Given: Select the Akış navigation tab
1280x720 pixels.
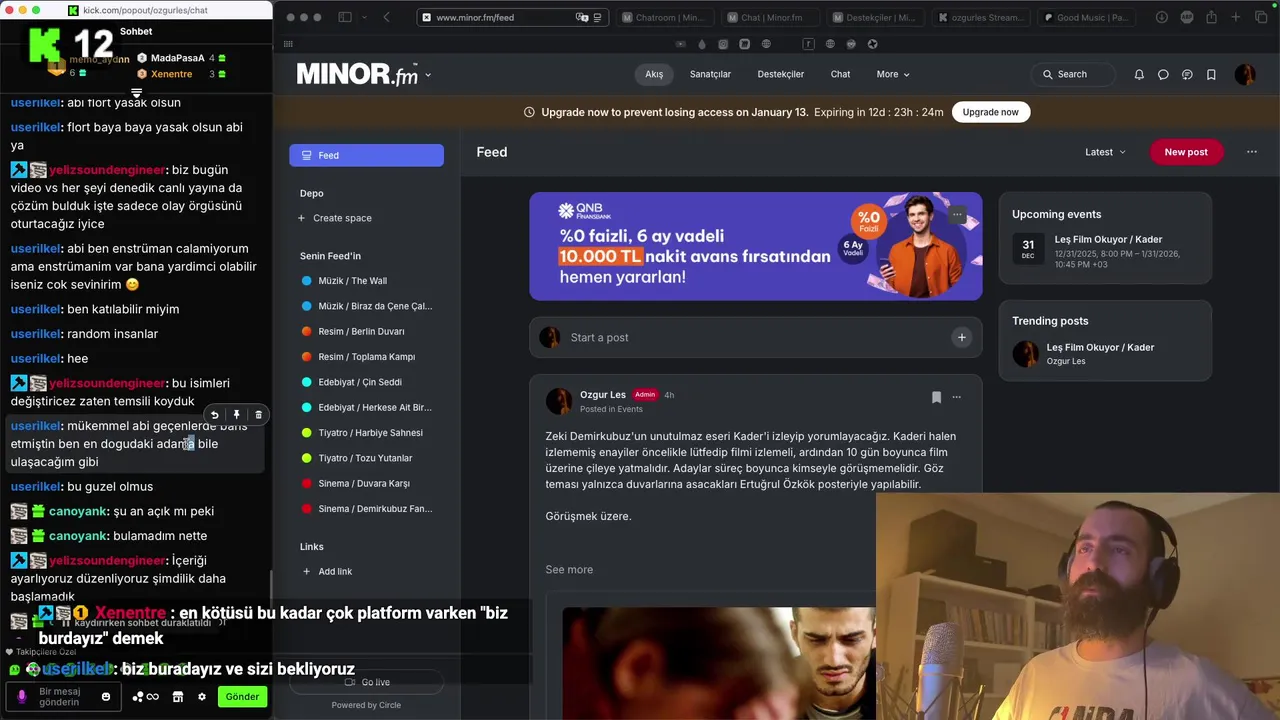Looking at the screenshot, I should click(x=654, y=74).
